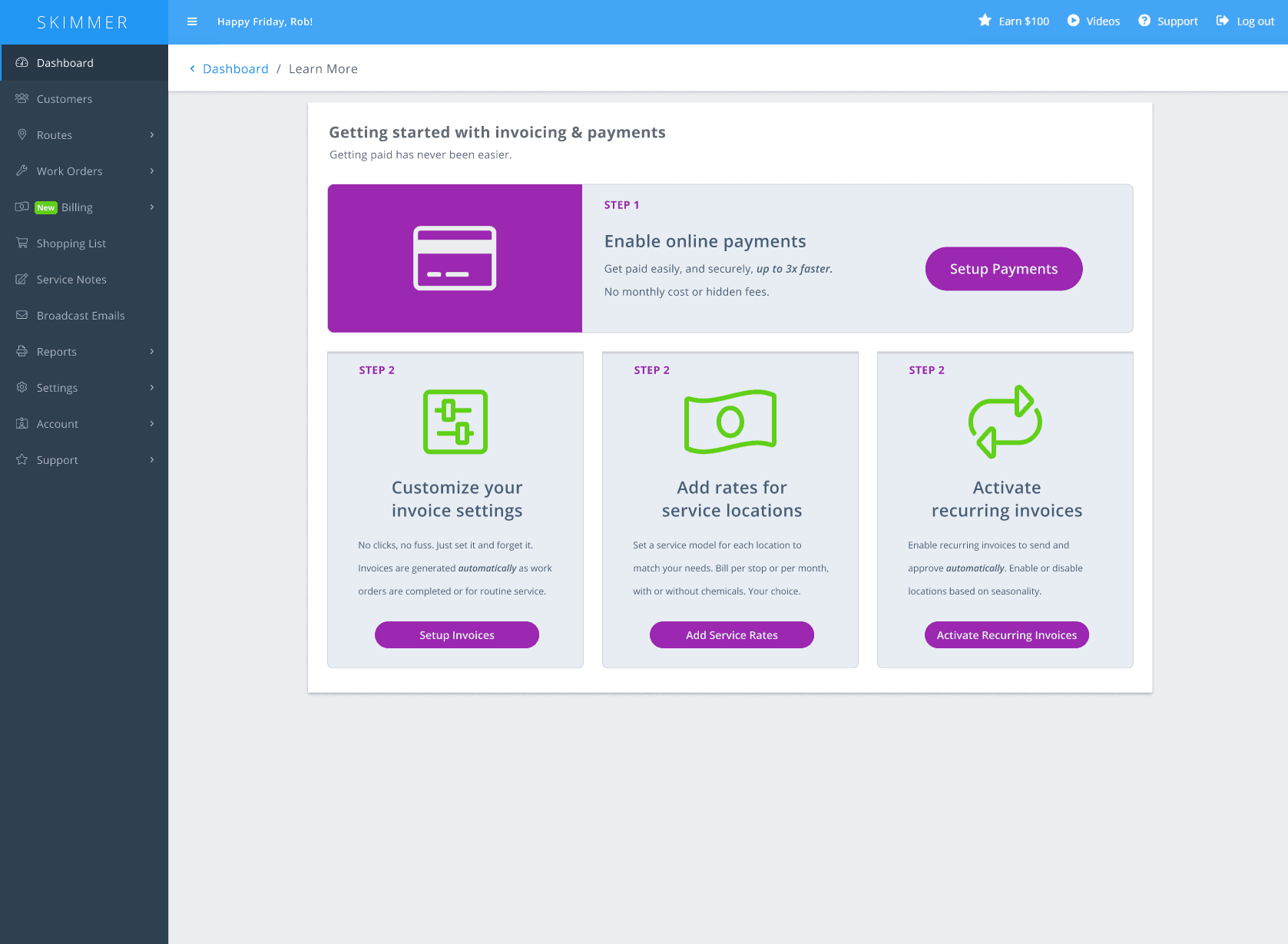This screenshot has width=1288, height=944.
Task: Expand the Work Orders submenu chevron
Action: point(151,171)
